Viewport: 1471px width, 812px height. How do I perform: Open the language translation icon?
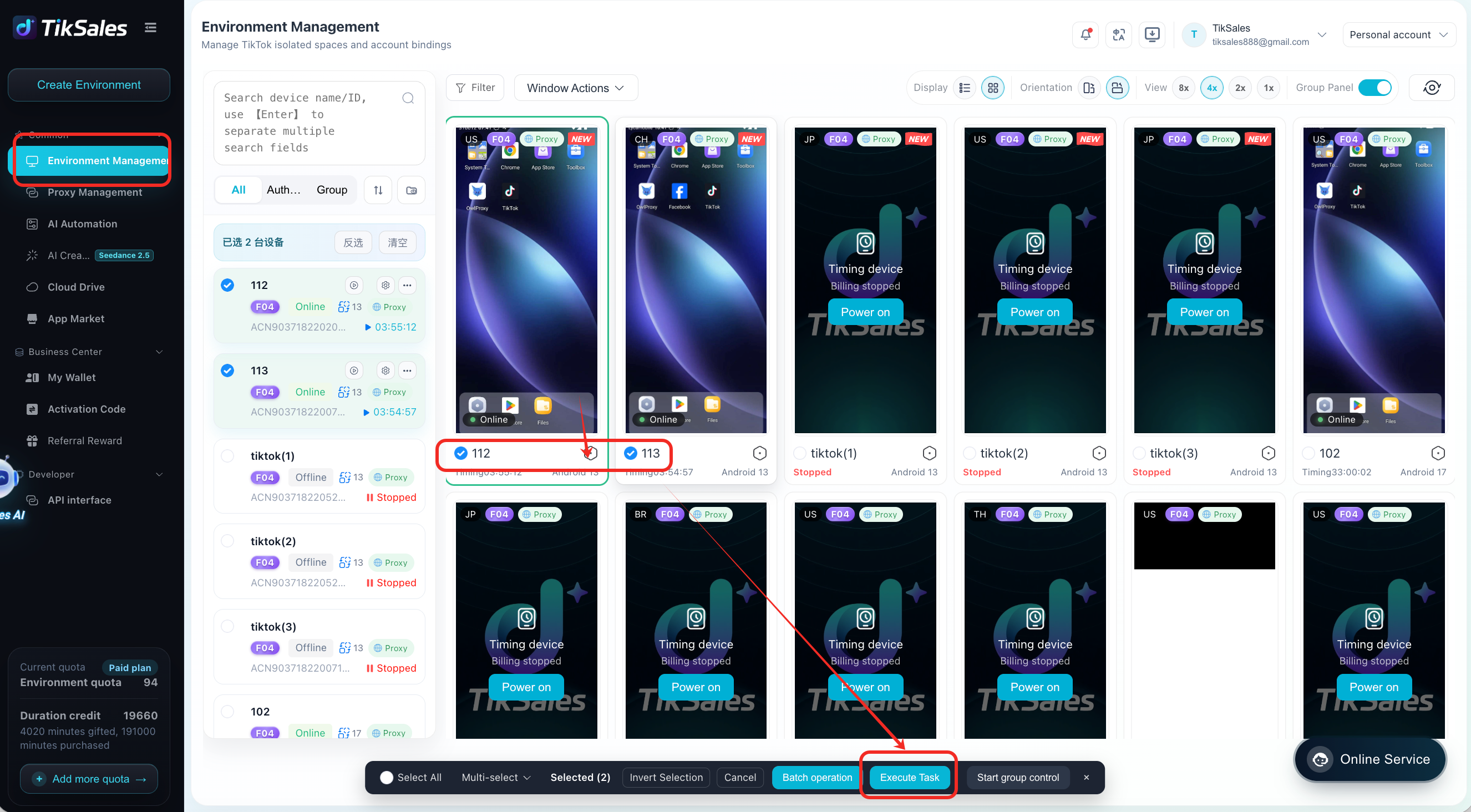click(x=1119, y=35)
